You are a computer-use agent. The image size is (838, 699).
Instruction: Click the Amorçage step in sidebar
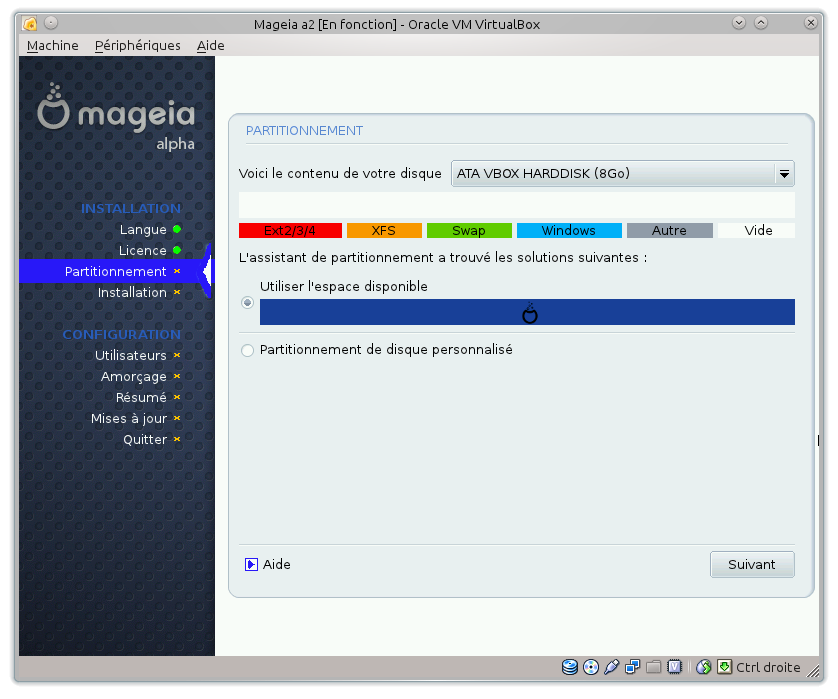(134, 377)
